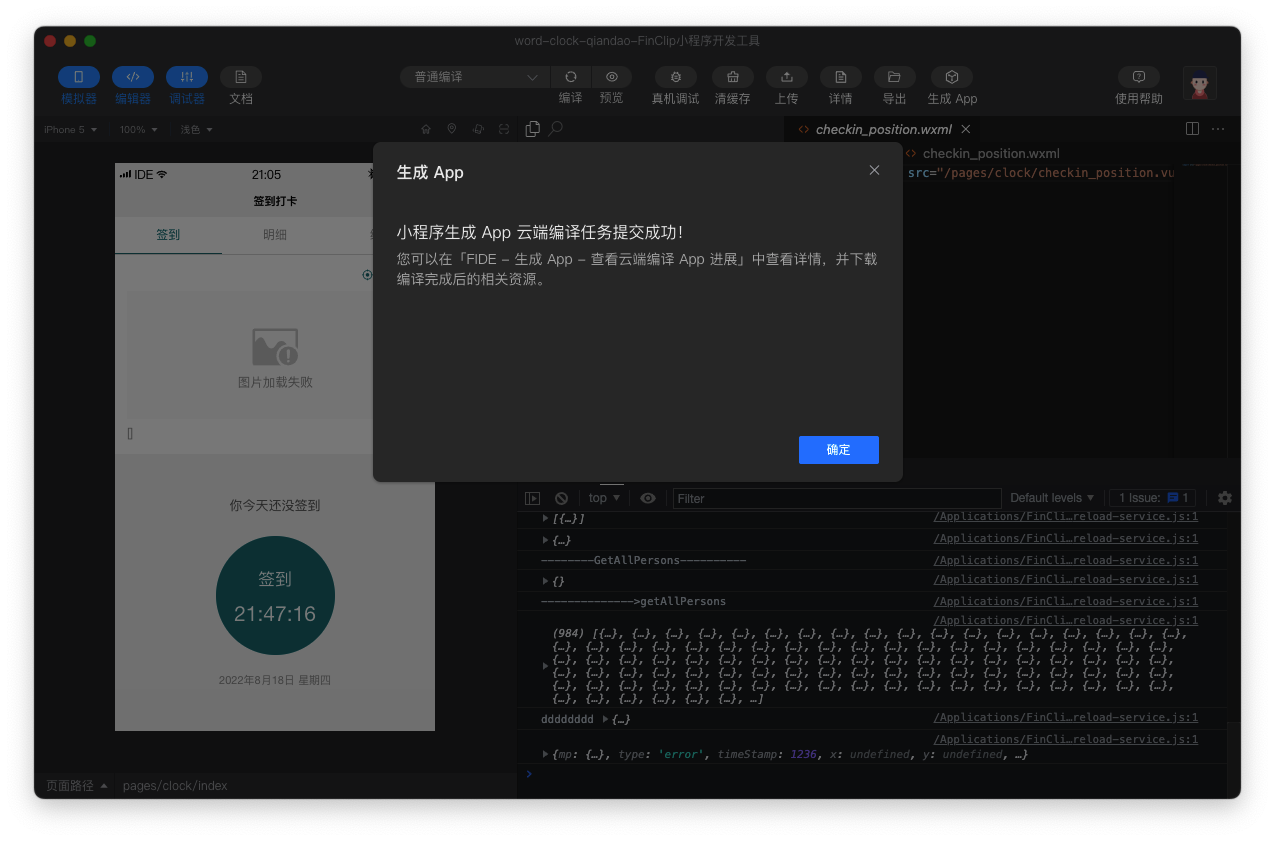
Task: Toggle the 调试器 debugger panel
Action: [187, 77]
